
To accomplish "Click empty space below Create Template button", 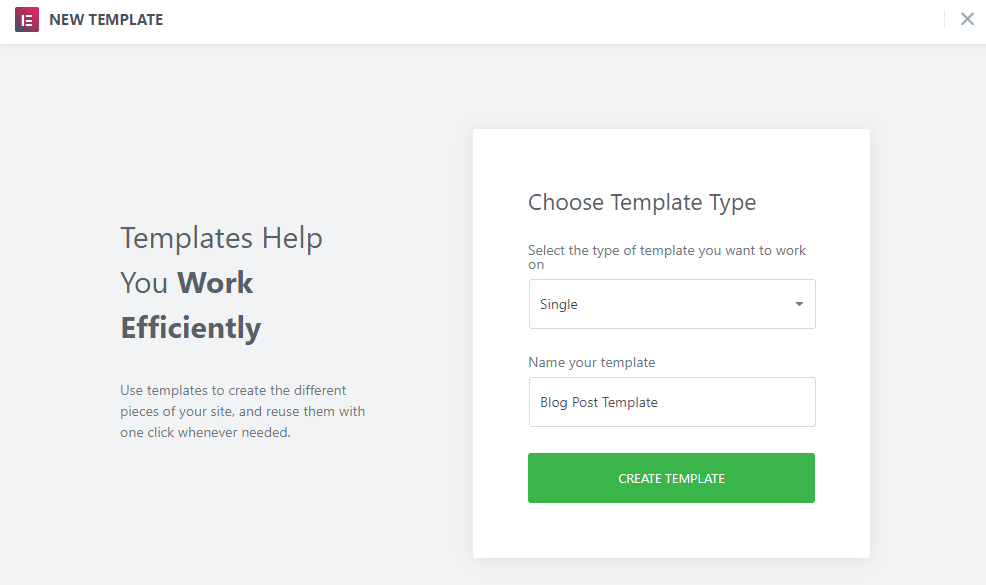I will pos(671,530).
